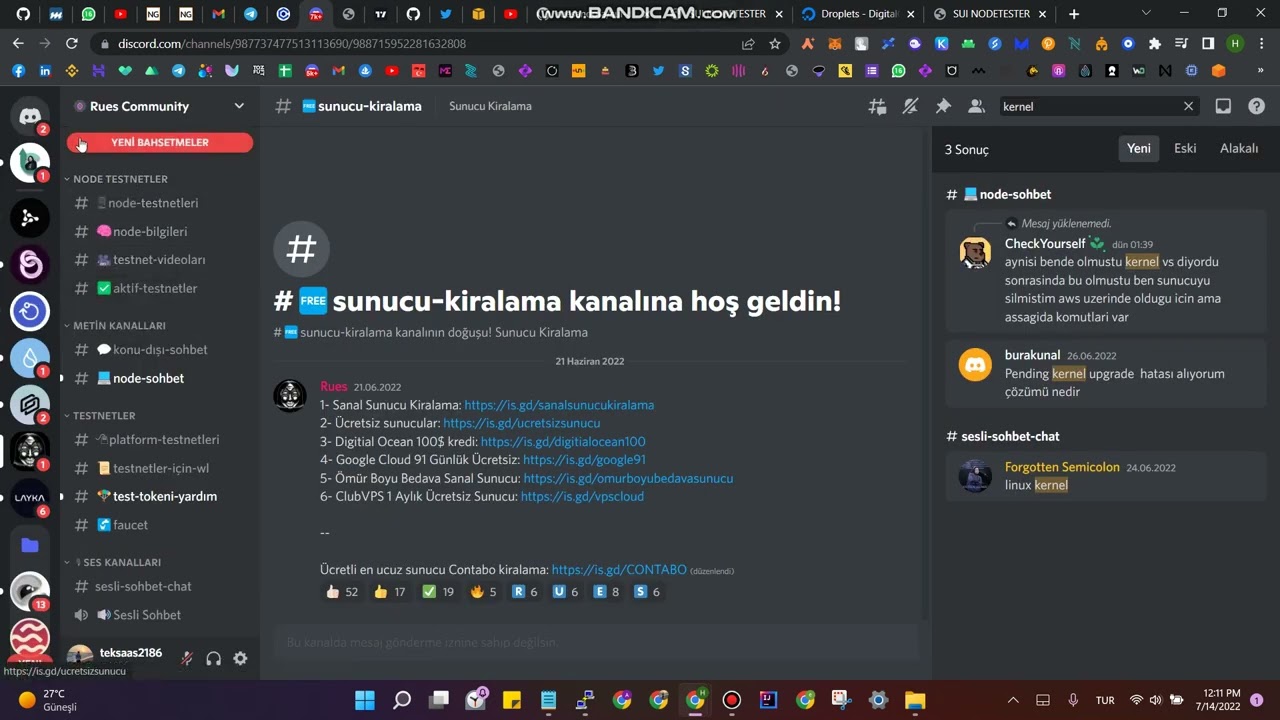
Task: Switch to Droplets DigitalOcean browser tab
Action: tap(858, 14)
